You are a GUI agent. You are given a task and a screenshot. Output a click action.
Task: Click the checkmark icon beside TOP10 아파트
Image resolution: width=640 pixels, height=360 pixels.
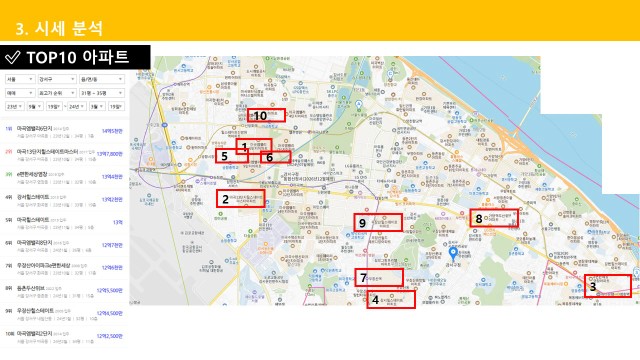pos(13,58)
